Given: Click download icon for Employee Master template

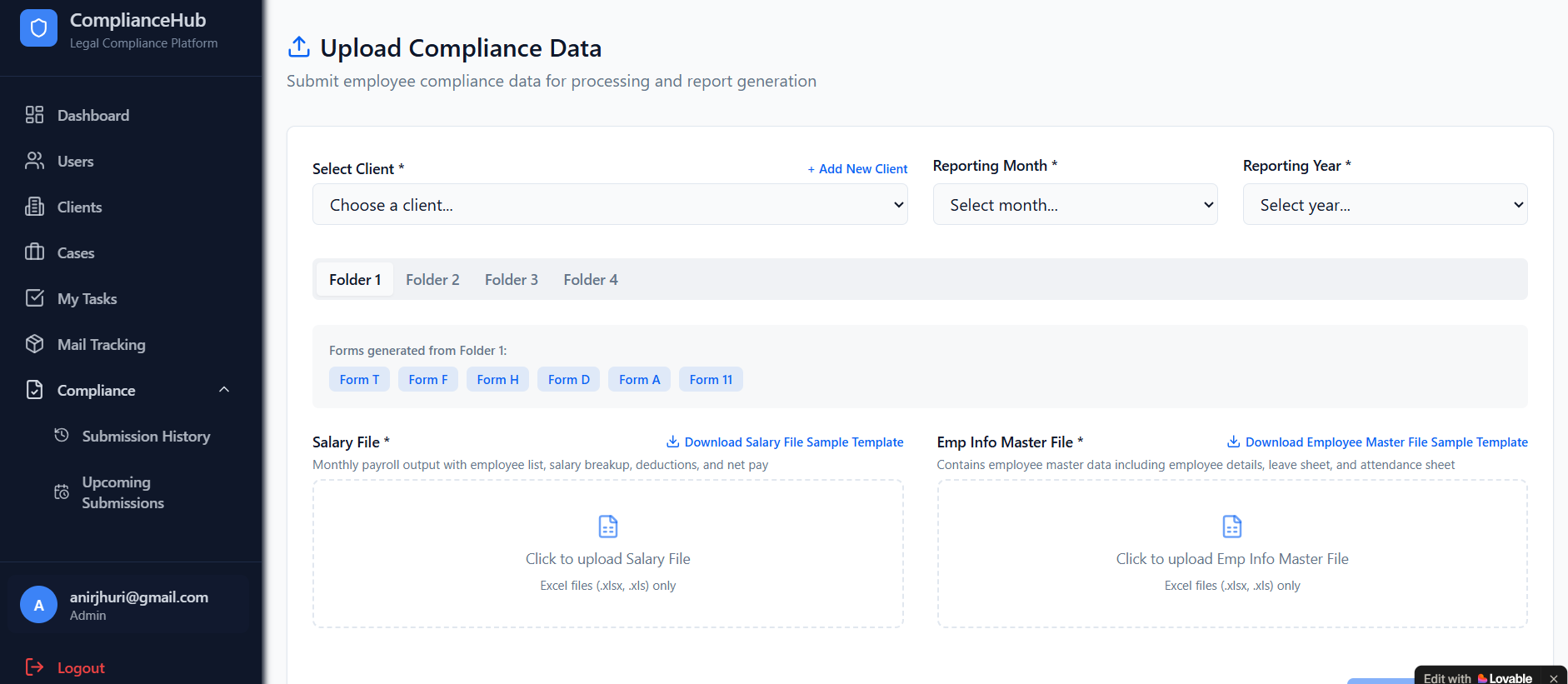Looking at the screenshot, I should point(1233,442).
